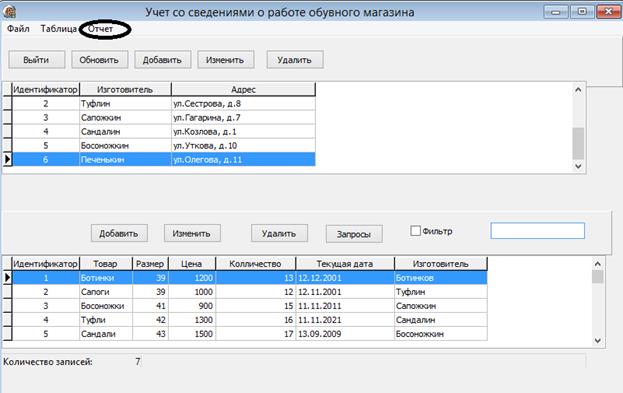The width and height of the screenshot is (623, 393).
Task: Click the Обновить button
Action: pyautogui.click(x=99, y=60)
